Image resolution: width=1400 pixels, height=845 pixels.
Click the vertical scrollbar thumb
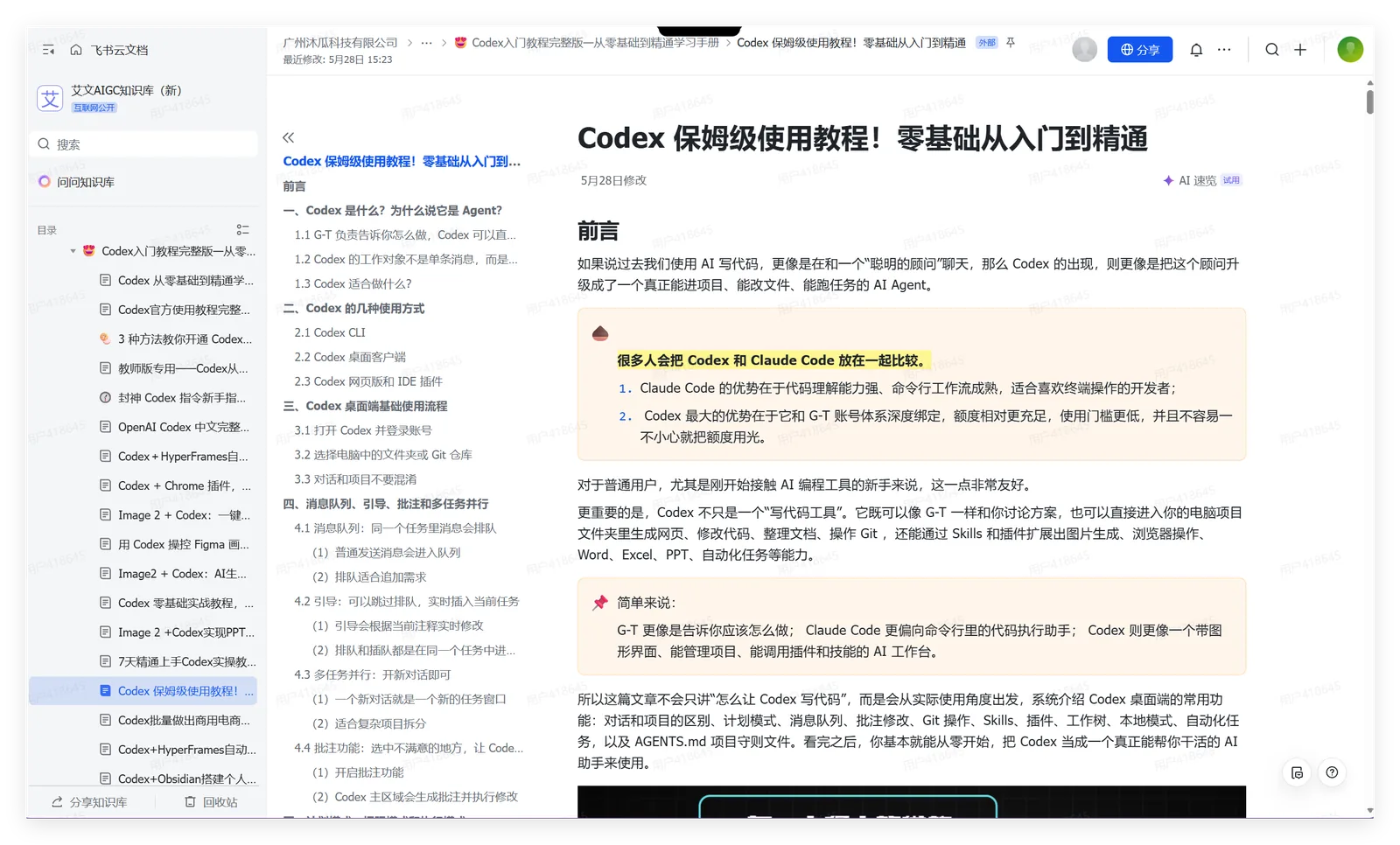click(1369, 101)
